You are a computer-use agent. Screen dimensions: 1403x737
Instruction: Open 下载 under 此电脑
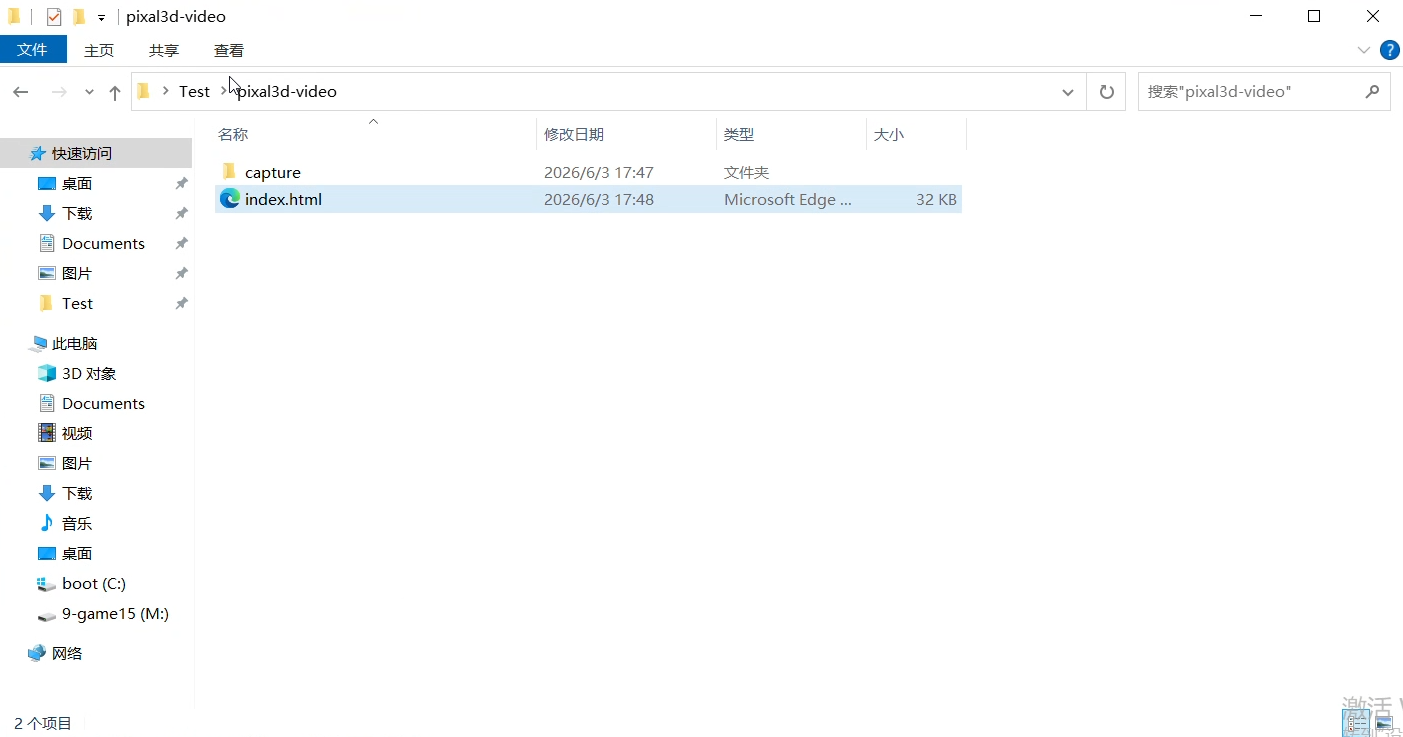click(77, 493)
